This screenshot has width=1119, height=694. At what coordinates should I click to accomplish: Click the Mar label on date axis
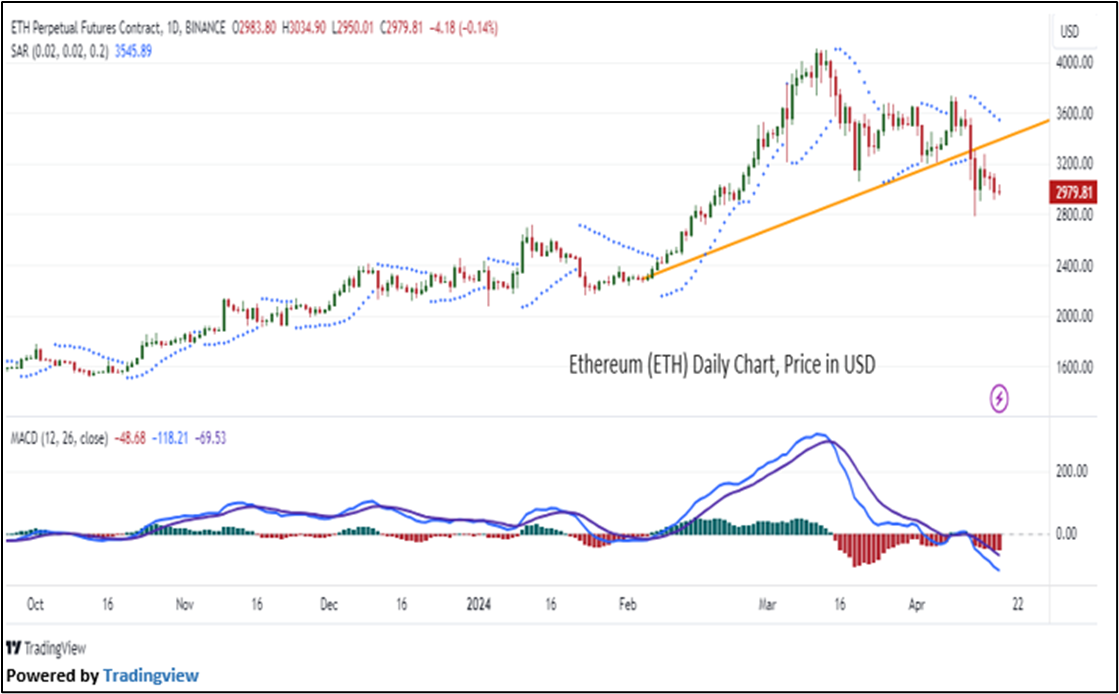point(768,605)
